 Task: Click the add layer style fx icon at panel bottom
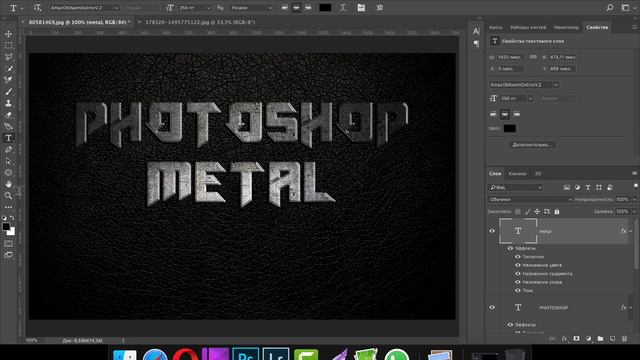[x=564, y=339]
